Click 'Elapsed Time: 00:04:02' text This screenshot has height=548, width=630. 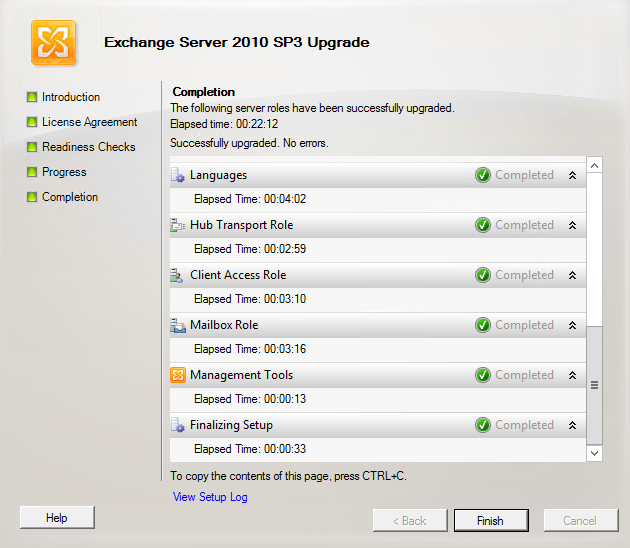click(x=250, y=199)
